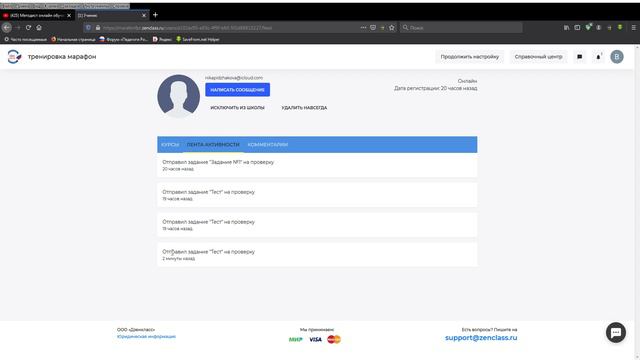Click 'Исключить из школы'
The height and width of the screenshot is (360, 640).
(238, 108)
